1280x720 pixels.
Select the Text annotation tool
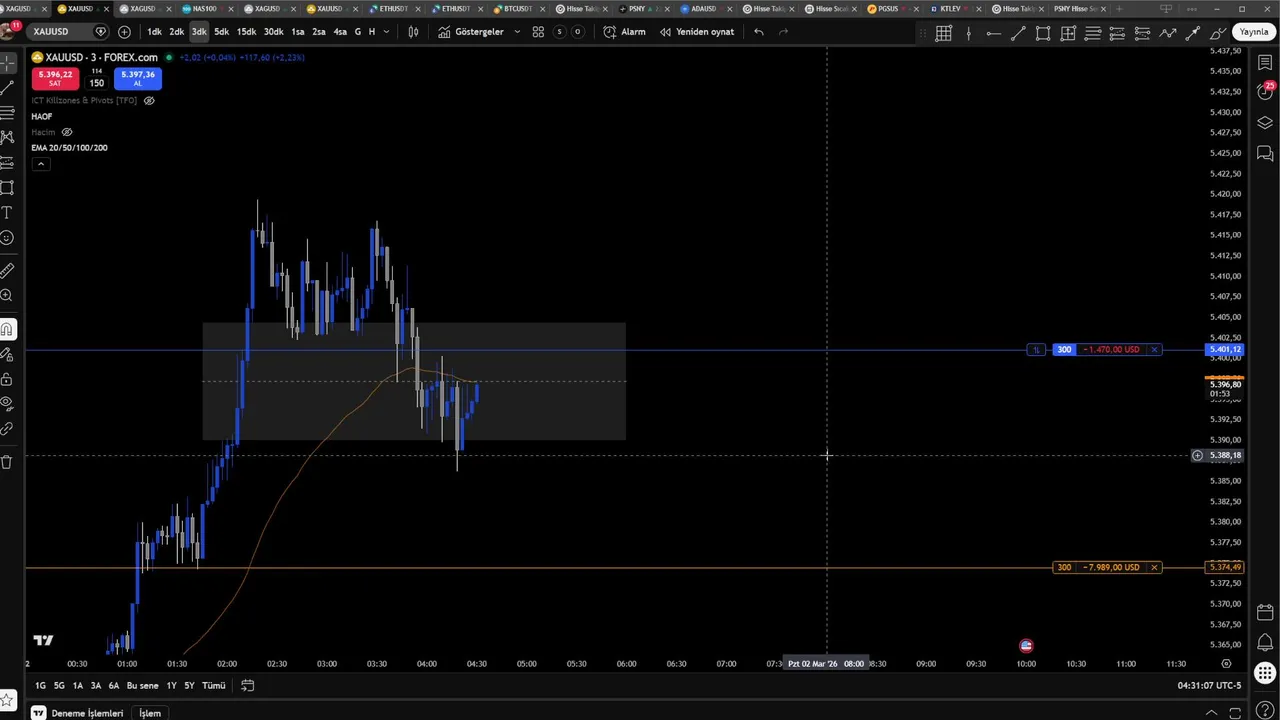pyautogui.click(x=7, y=213)
